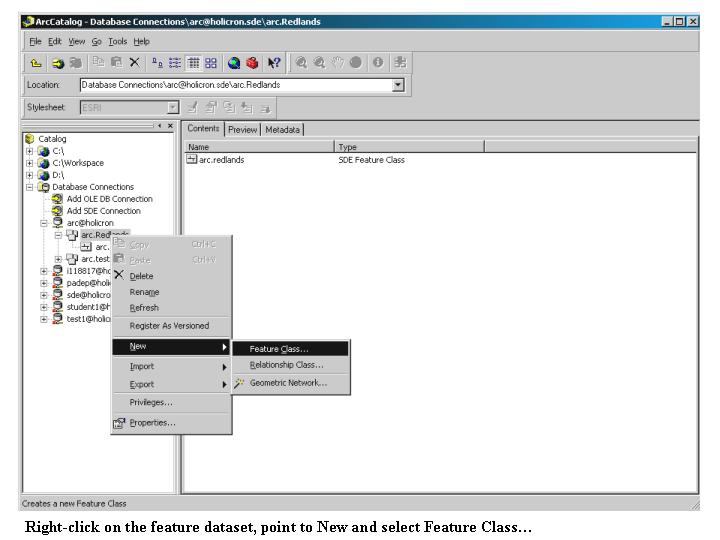Expand the D:\ drive node
The height and width of the screenshot is (540, 720).
point(30,175)
